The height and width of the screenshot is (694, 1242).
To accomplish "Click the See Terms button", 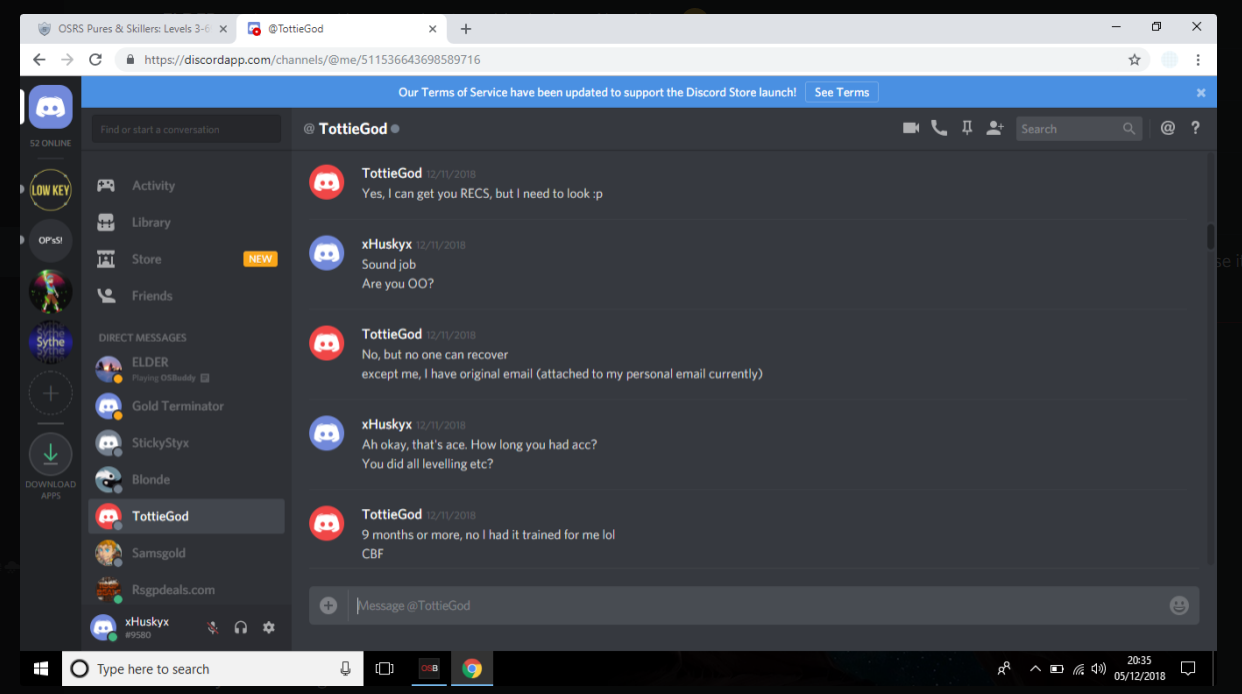I will click(842, 92).
